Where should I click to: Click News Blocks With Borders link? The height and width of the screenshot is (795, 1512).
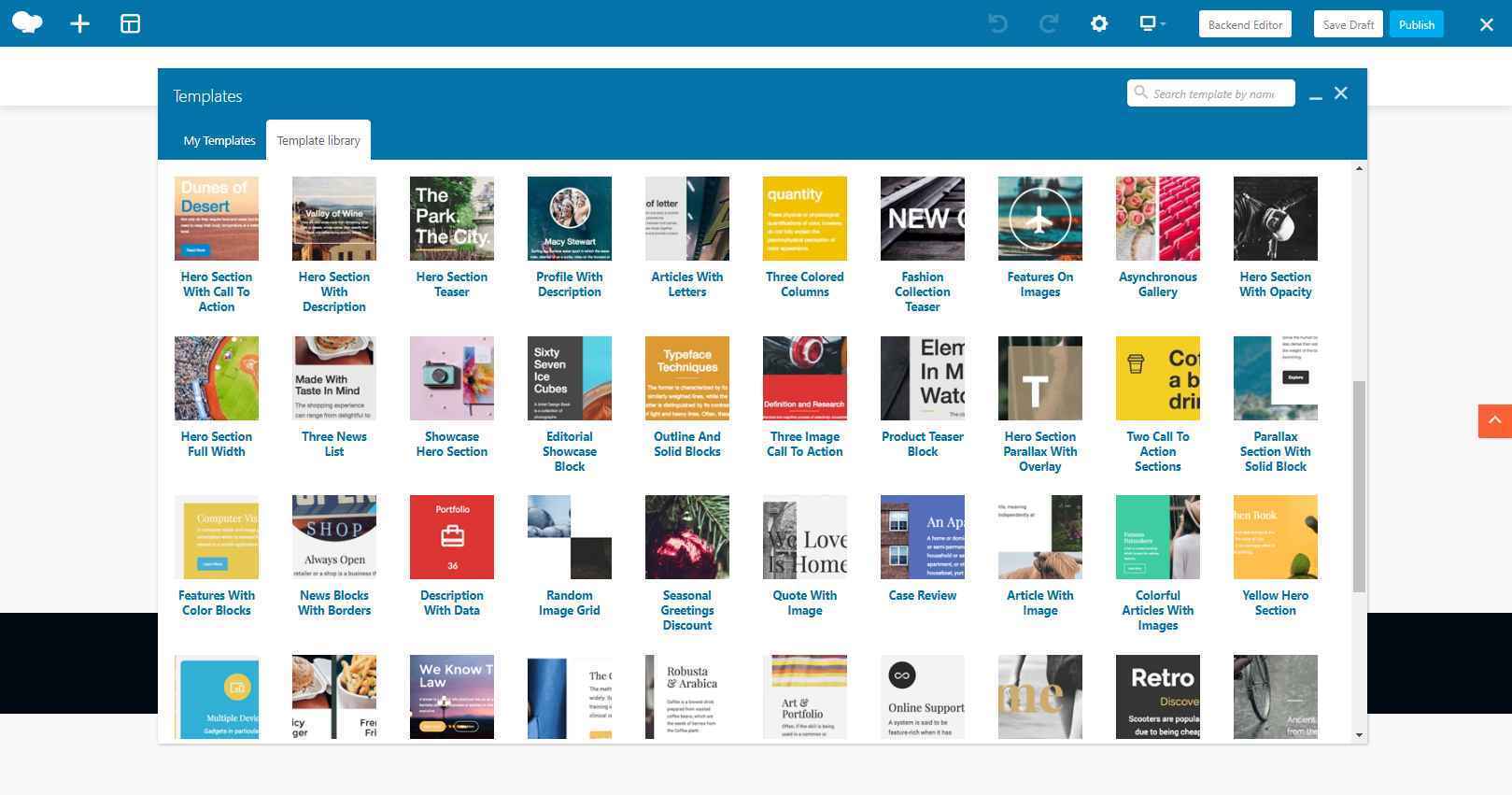click(x=334, y=603)
